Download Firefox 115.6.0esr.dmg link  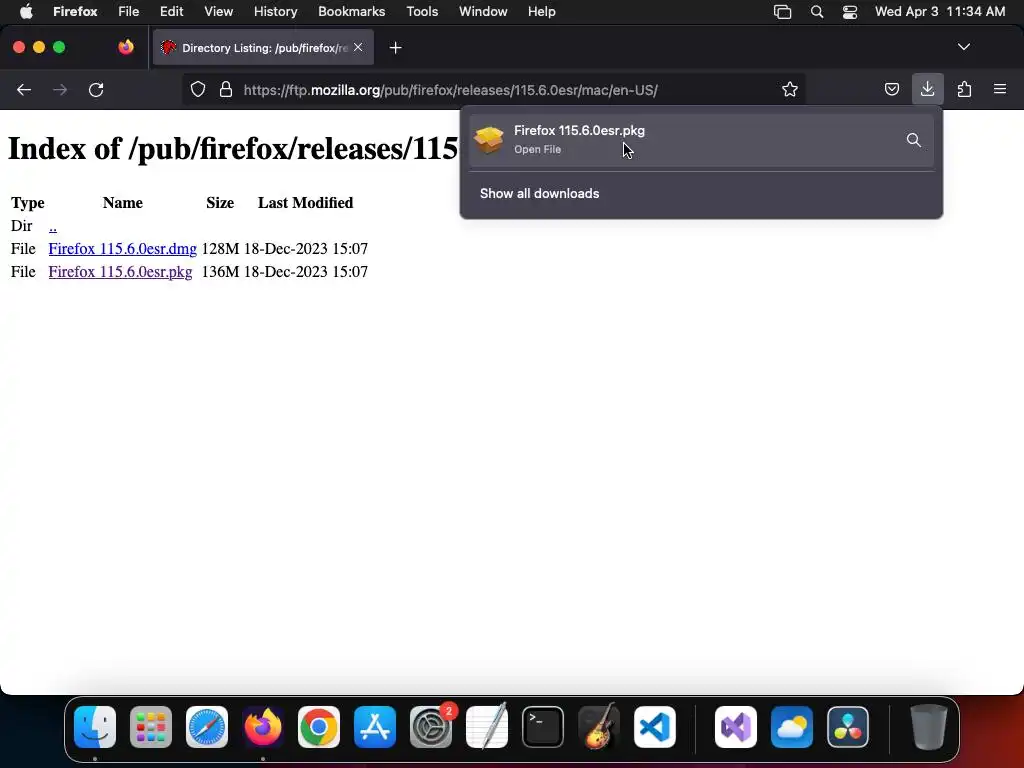[x=122, y=249]
